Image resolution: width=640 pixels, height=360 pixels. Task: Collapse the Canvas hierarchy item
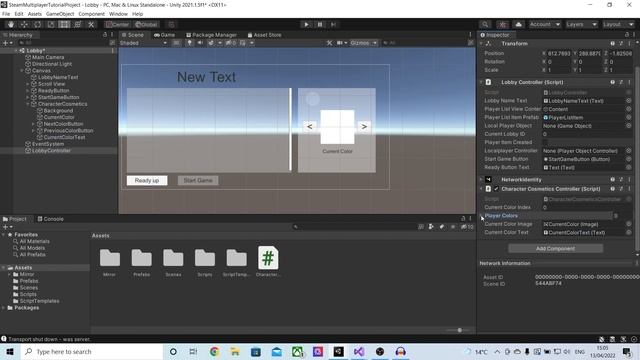click(22, 71)
